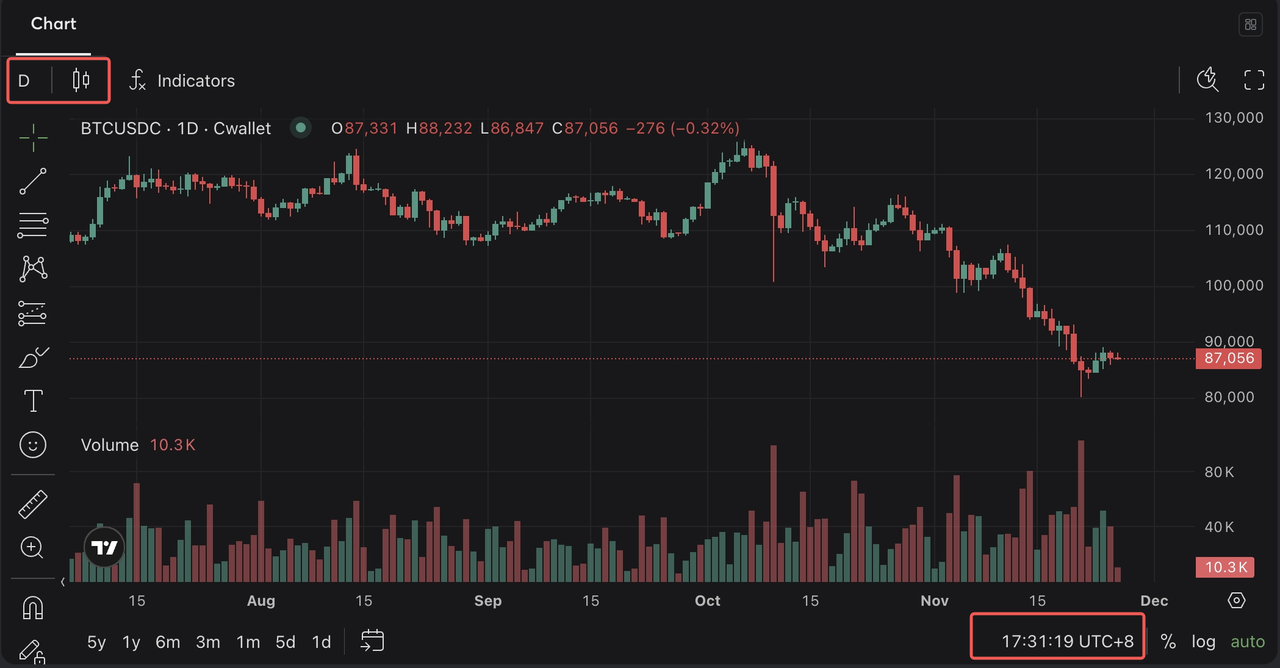Open the Indicators menu
Screen dimensions: 1280x668
point(182,81)
